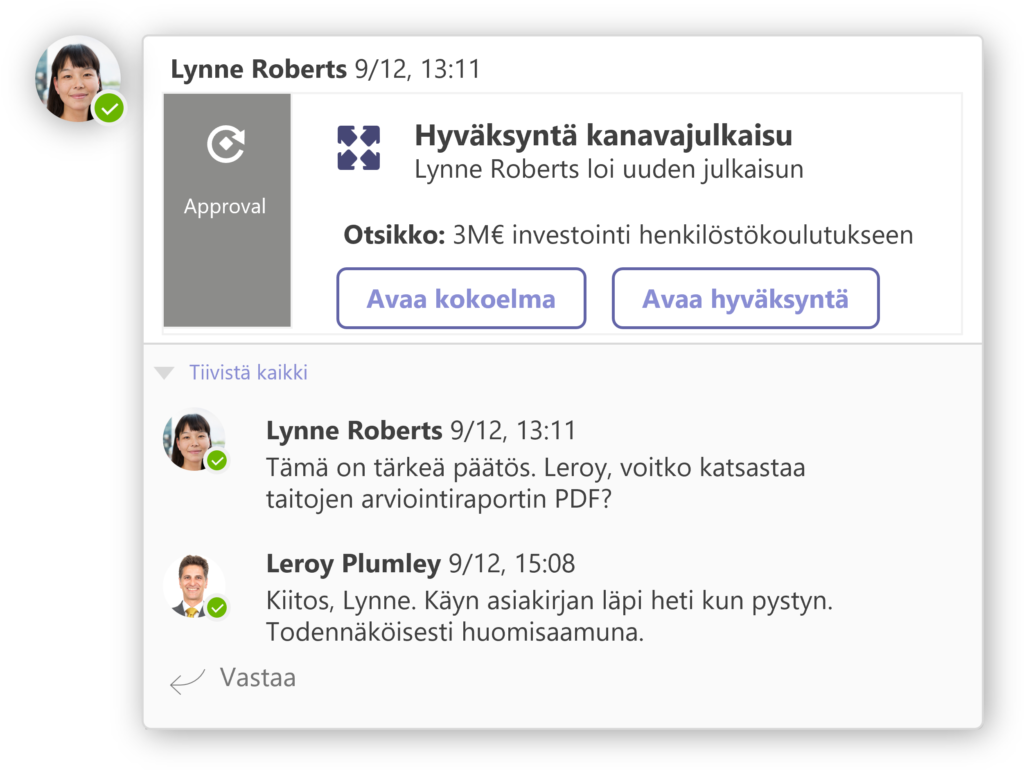Viewport: 1024px width, 770px height.
Task: Click Lynne Roberts' large profile picture
Action: click(76, 80)
